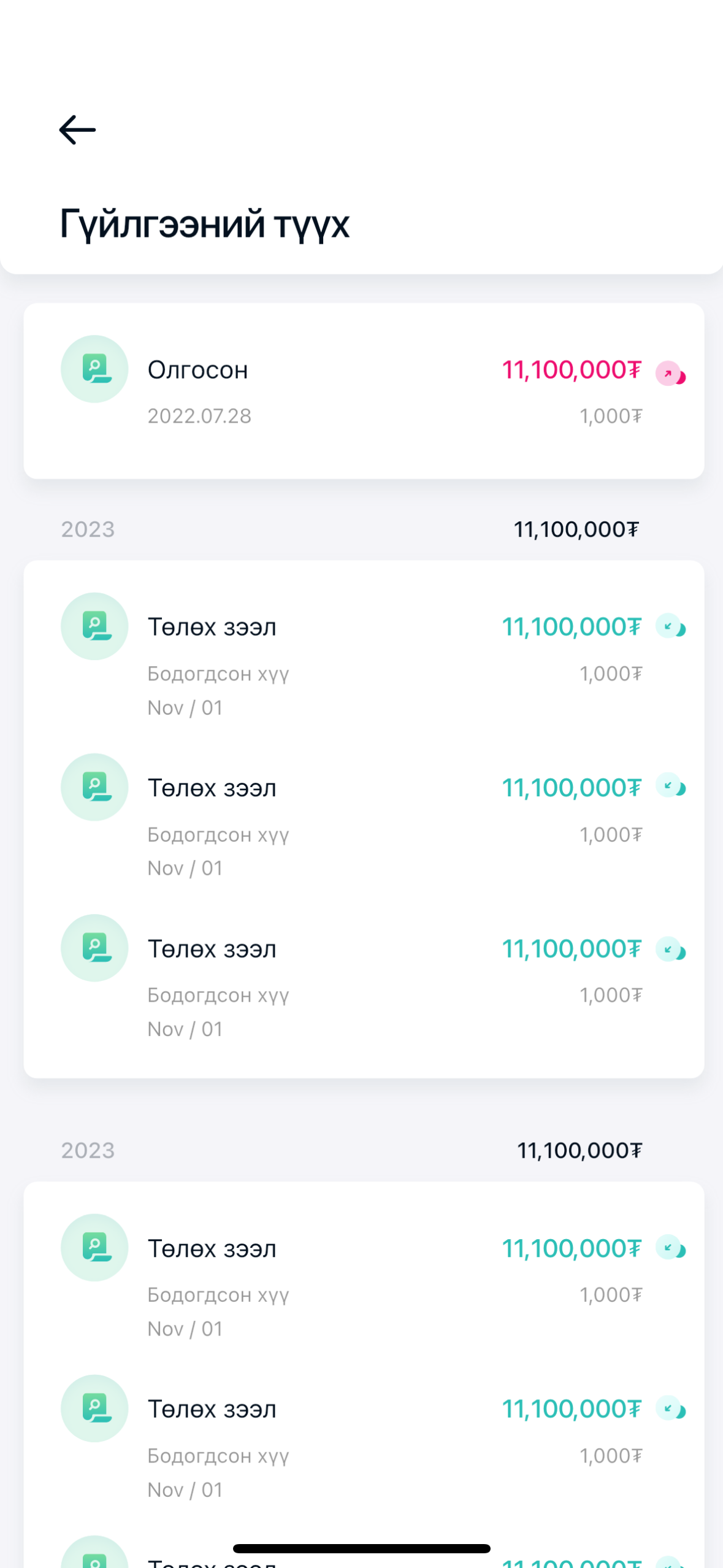This screenshot has height=1568, width=723.
Task: Tap second receipt icon in second 2023 card
Action: 94,1408
